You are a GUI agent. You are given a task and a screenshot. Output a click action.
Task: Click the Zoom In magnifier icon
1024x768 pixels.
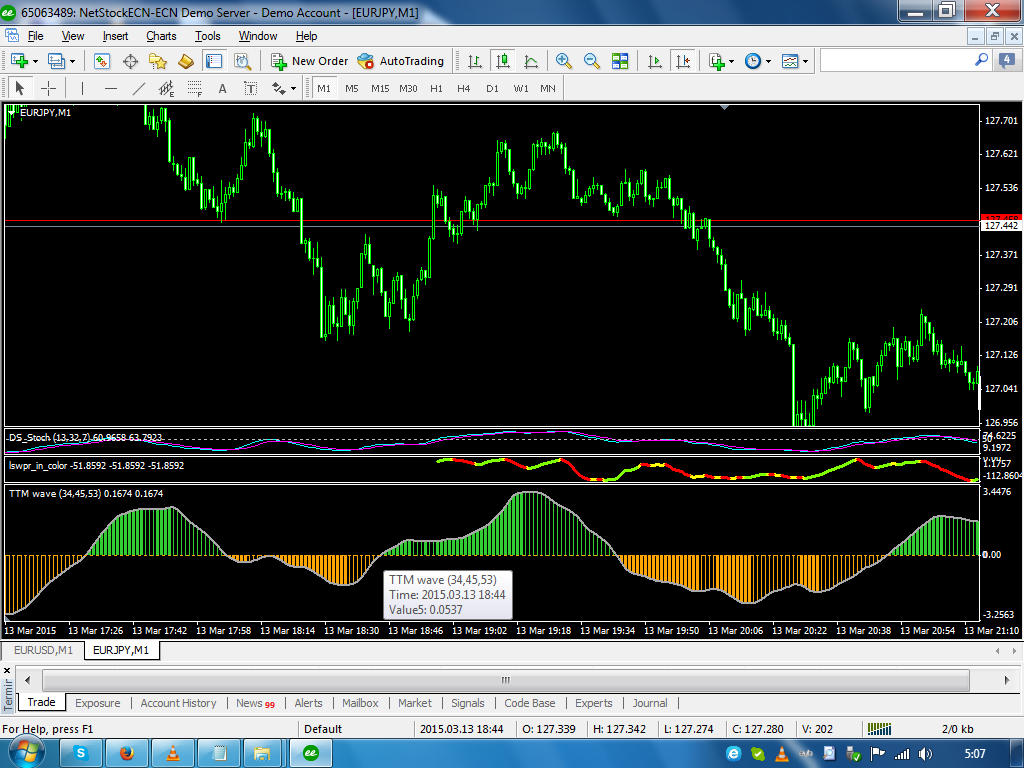(x=564, y=61)
